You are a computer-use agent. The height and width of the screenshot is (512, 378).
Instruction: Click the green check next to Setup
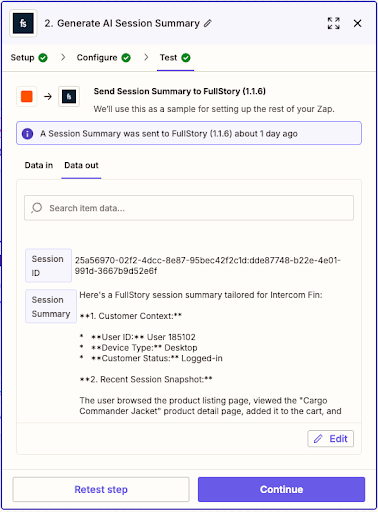click(43, 58)
